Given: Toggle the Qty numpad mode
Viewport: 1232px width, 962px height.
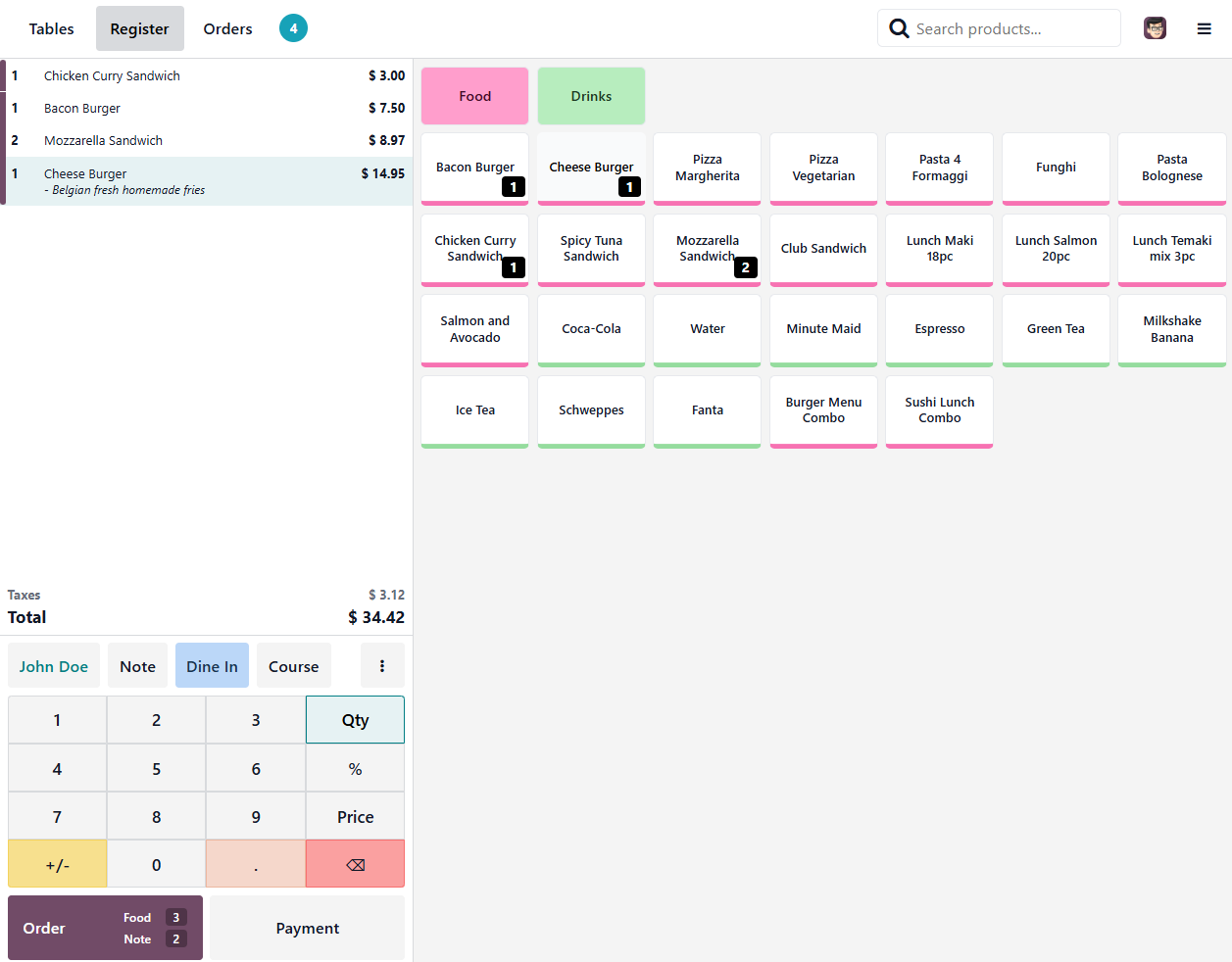Looking at the screenshot, I should pyautogui.click(x=355, y=720).
